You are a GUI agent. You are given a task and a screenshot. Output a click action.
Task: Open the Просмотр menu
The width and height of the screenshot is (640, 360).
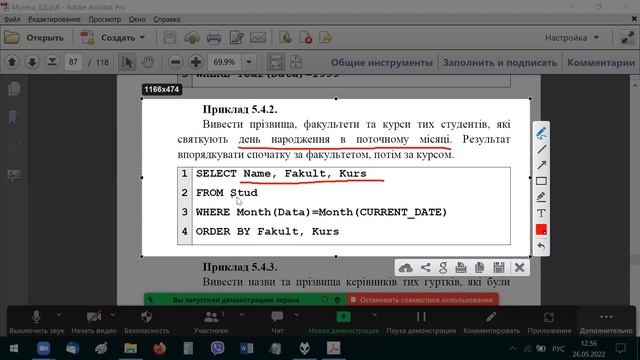point(105,19)
